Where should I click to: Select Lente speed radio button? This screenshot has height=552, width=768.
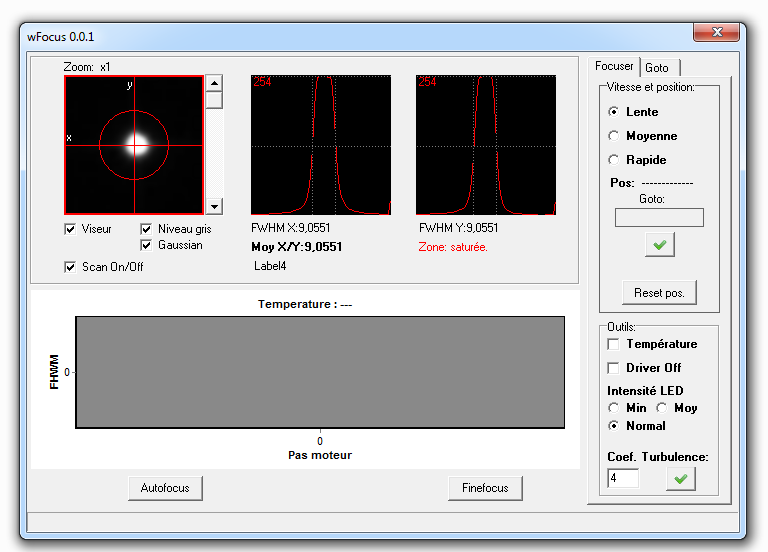pos(613,112)
